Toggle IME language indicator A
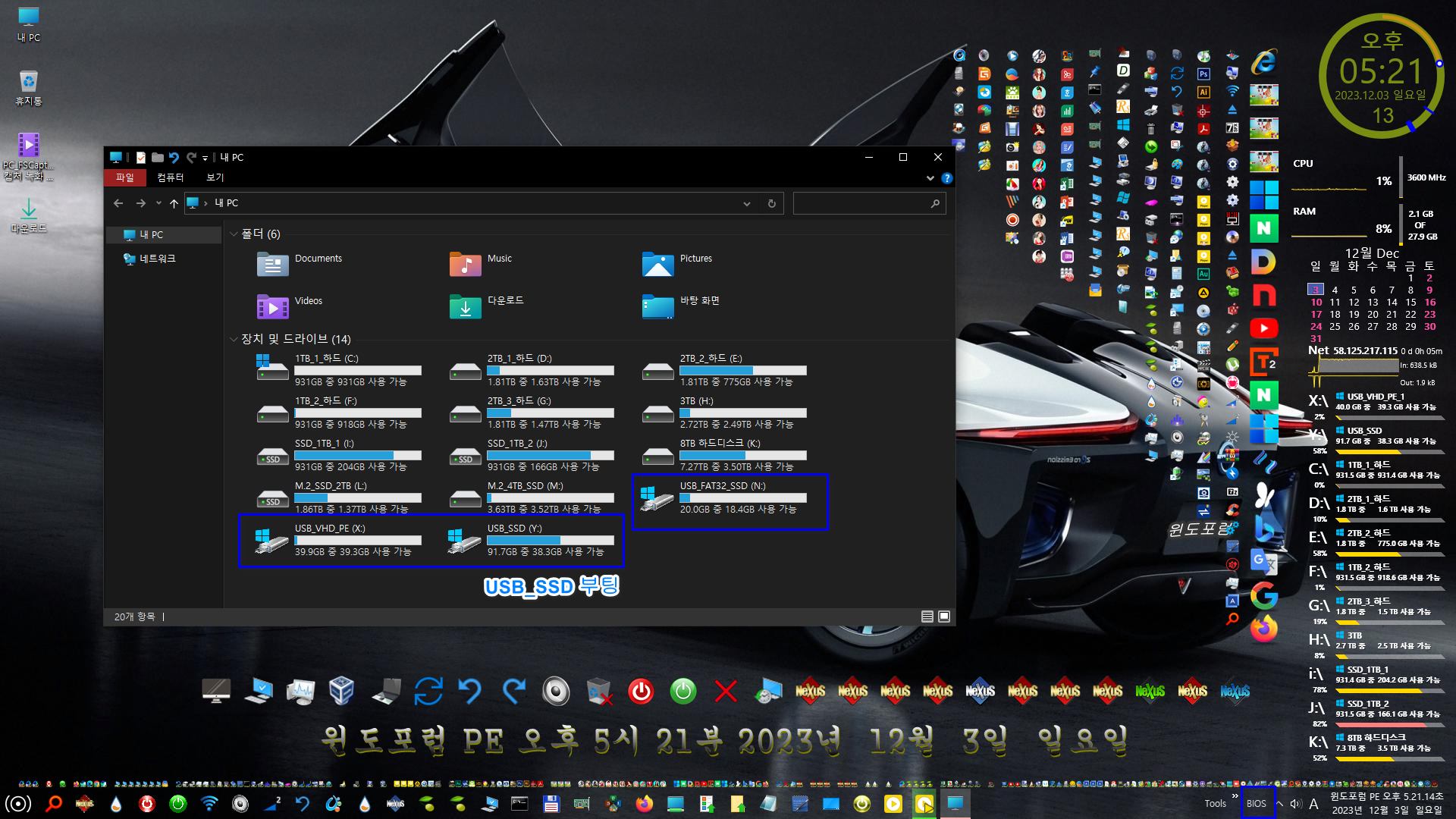 (x=1313, y=804)
